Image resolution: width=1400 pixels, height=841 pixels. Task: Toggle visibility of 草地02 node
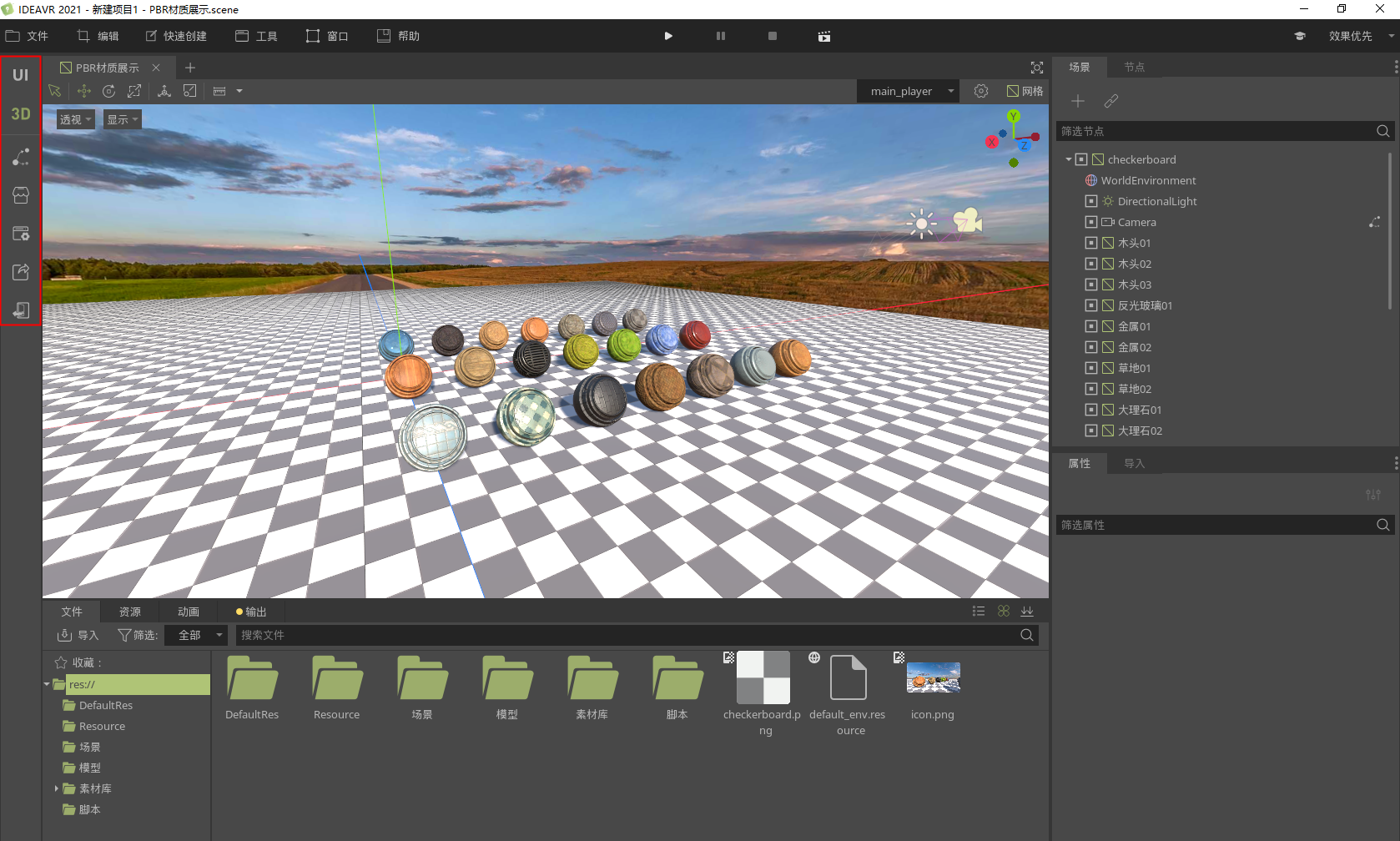(x=1091, y=389)
